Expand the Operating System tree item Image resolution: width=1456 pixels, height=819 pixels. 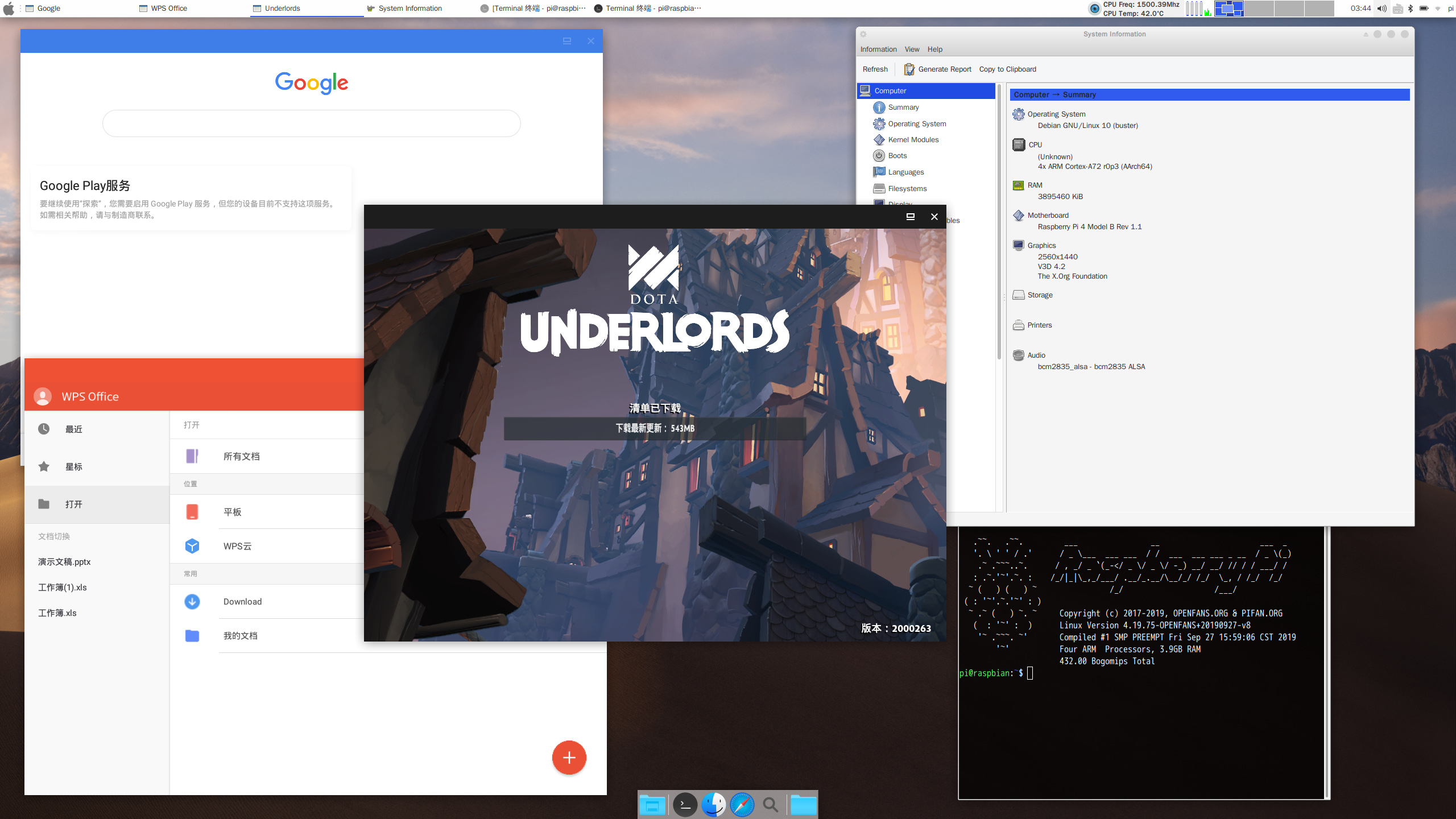tap(916, 123)
